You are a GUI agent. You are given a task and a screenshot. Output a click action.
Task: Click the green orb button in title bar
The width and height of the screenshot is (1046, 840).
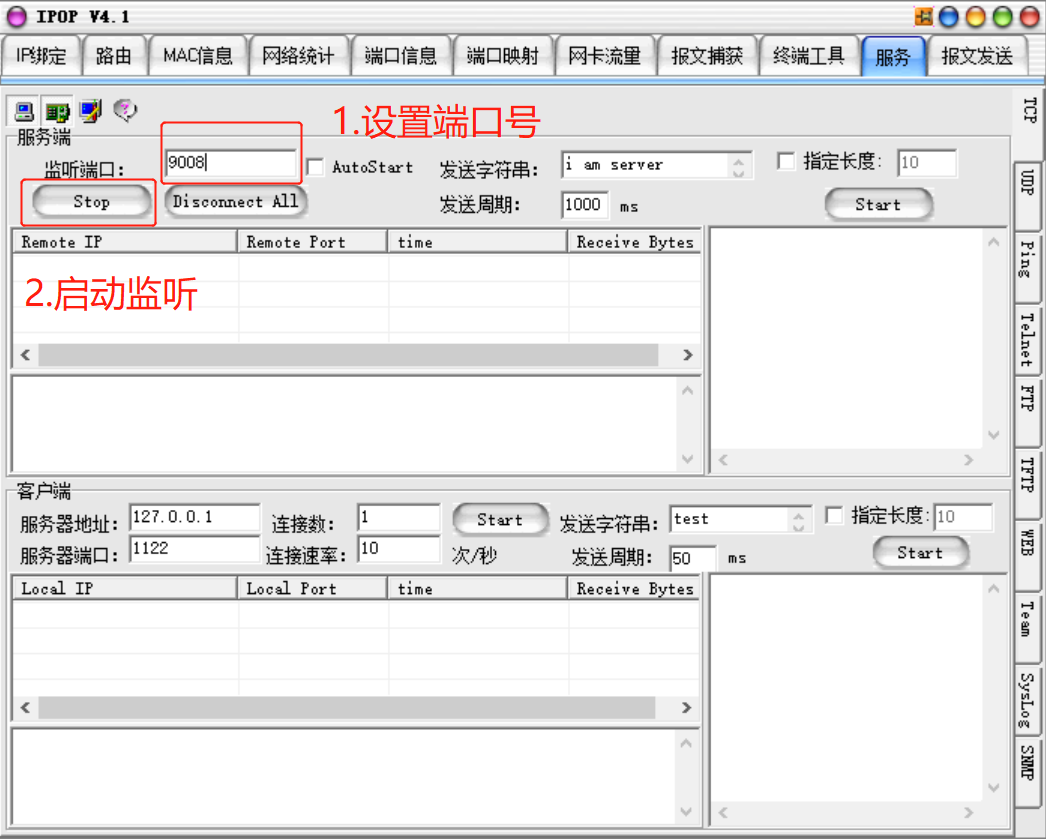tap(1003, 17)
